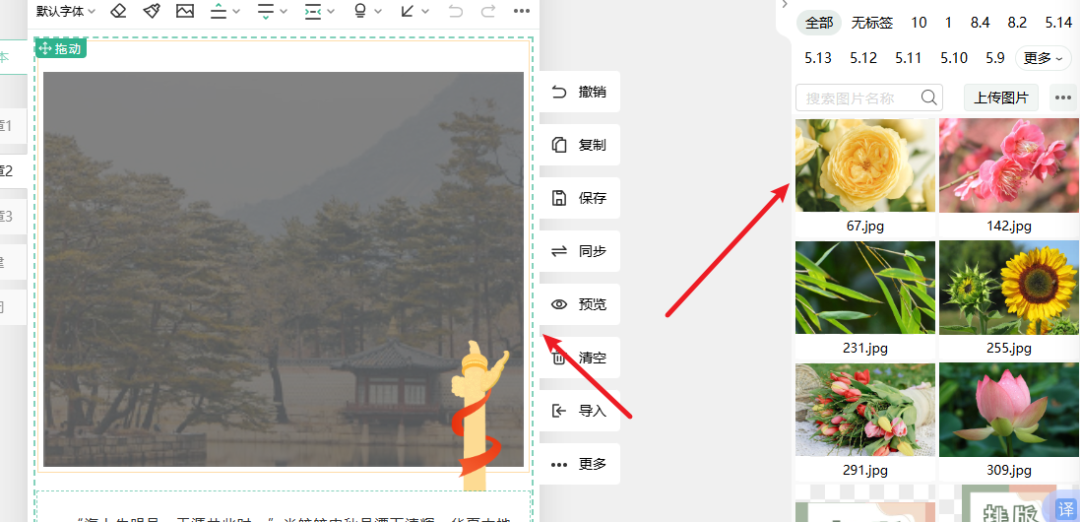
Task: Collapse the image panel with chevron arrow
Action: point(784,5)
